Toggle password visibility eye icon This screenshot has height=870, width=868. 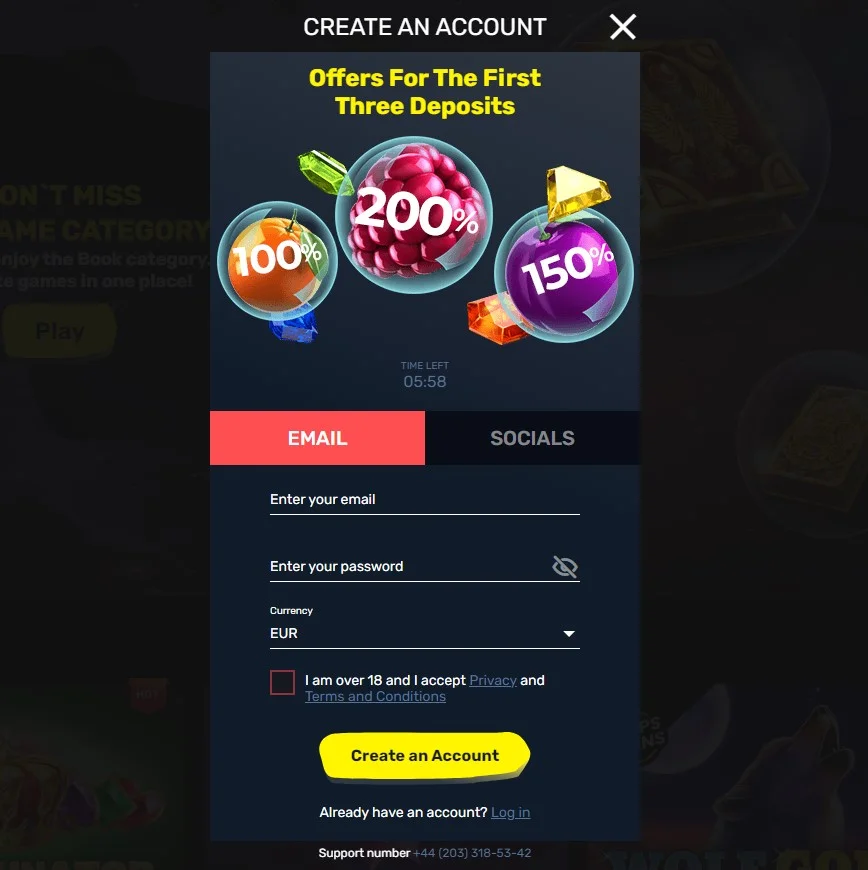pyautogui.click(x=565, y=566)
